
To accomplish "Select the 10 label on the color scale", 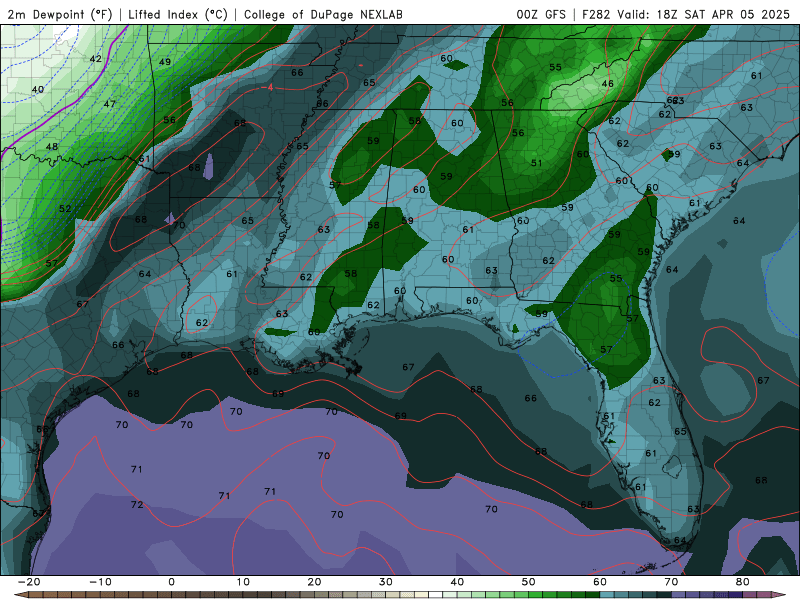I will tap(243, 582).
